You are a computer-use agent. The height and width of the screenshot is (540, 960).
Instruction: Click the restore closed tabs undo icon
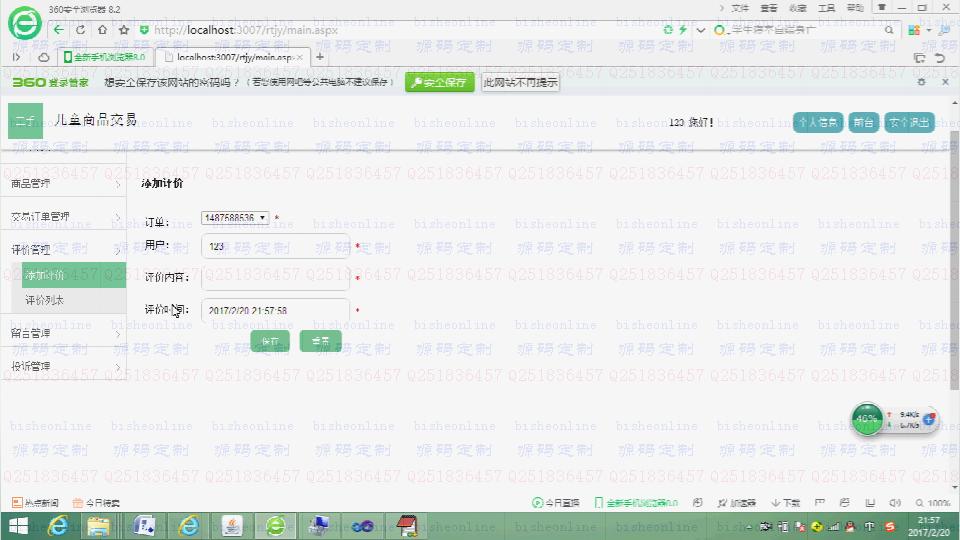[x=939, y=58]
